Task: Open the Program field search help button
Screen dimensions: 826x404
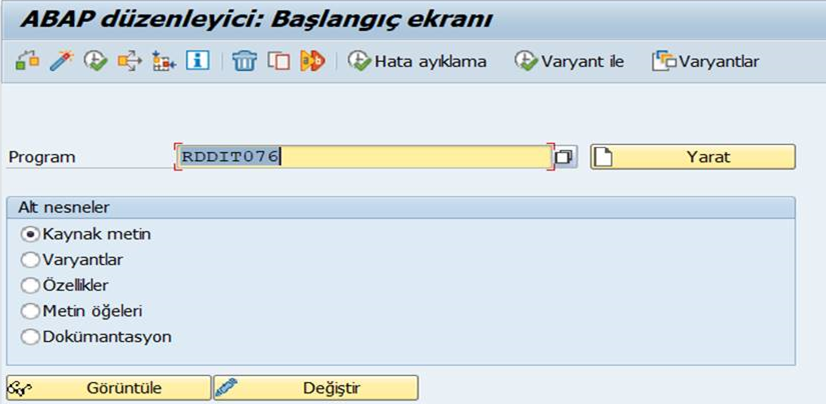Action: point(565,157)
